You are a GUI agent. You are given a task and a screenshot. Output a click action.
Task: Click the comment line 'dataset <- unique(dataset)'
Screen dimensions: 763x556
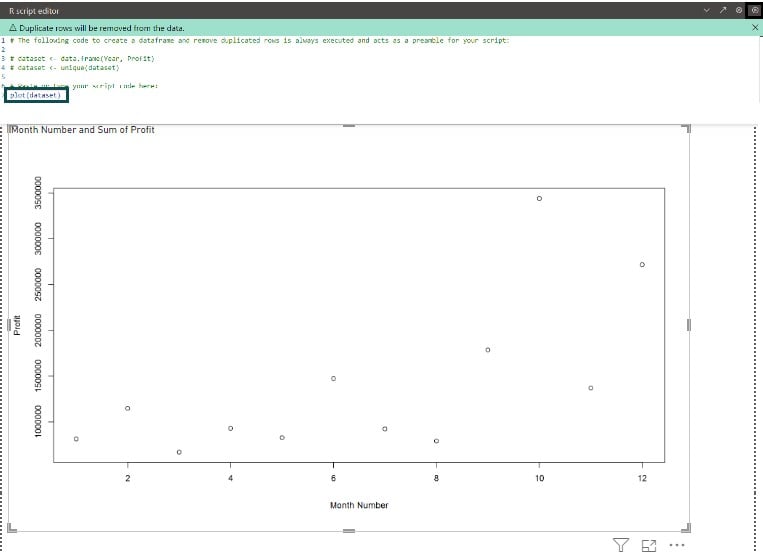[65, 68]
